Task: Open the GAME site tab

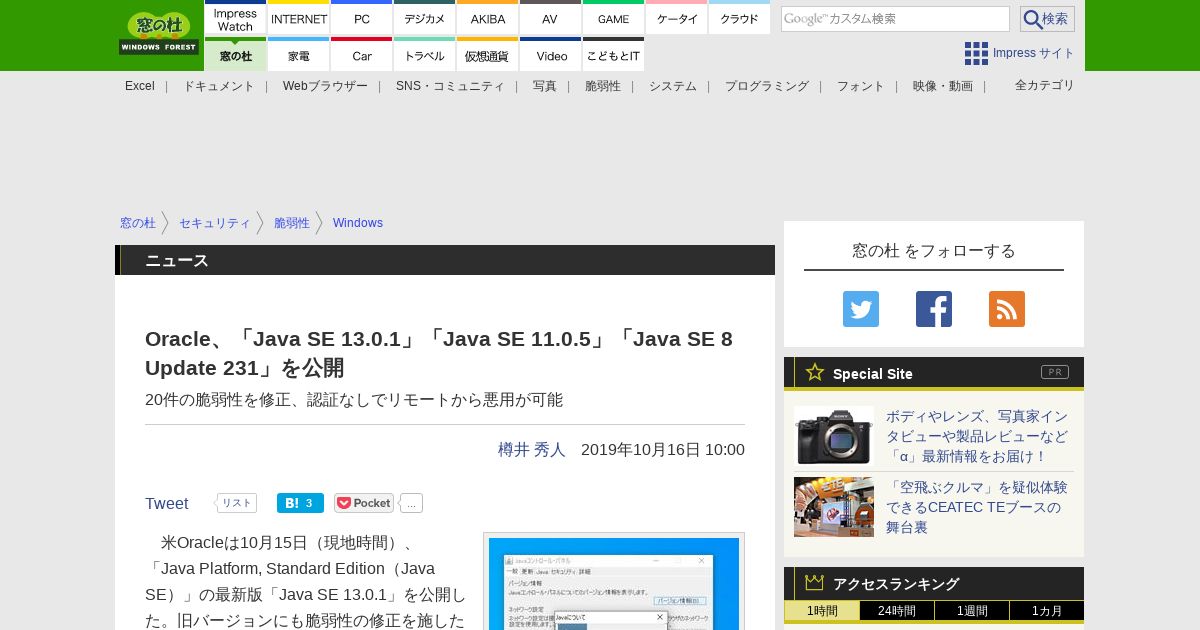Action: point(613,19)
